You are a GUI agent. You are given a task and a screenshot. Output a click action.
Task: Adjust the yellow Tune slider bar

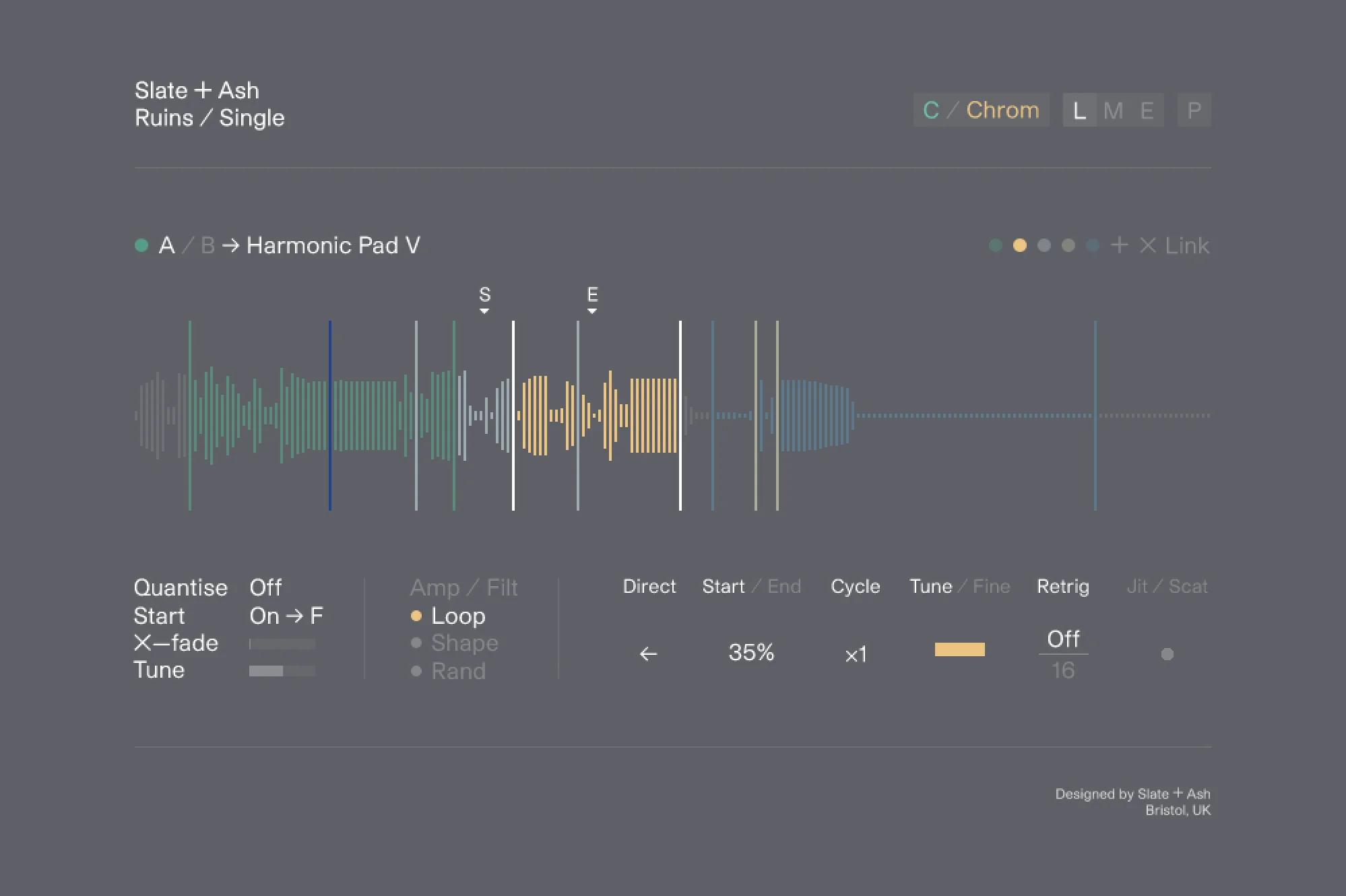(x=959, y=649)
